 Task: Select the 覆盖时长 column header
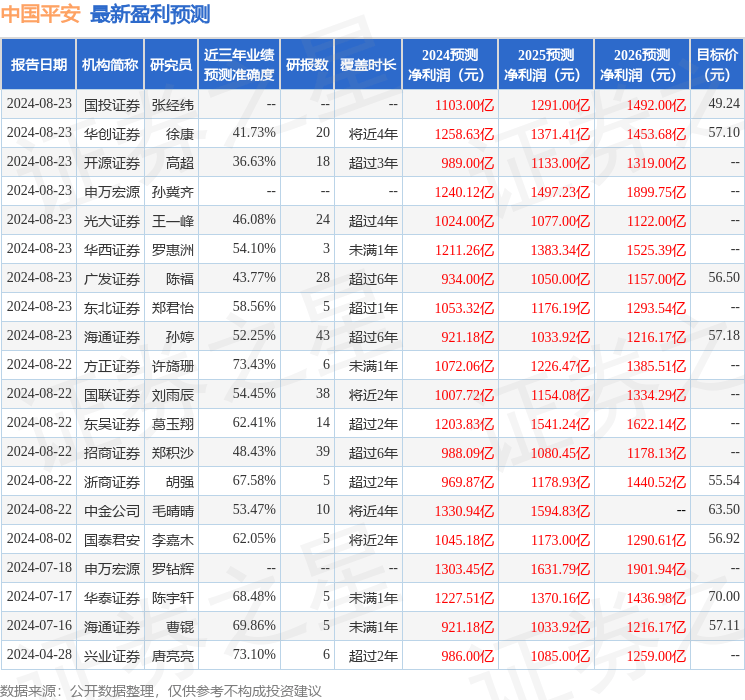368,65
